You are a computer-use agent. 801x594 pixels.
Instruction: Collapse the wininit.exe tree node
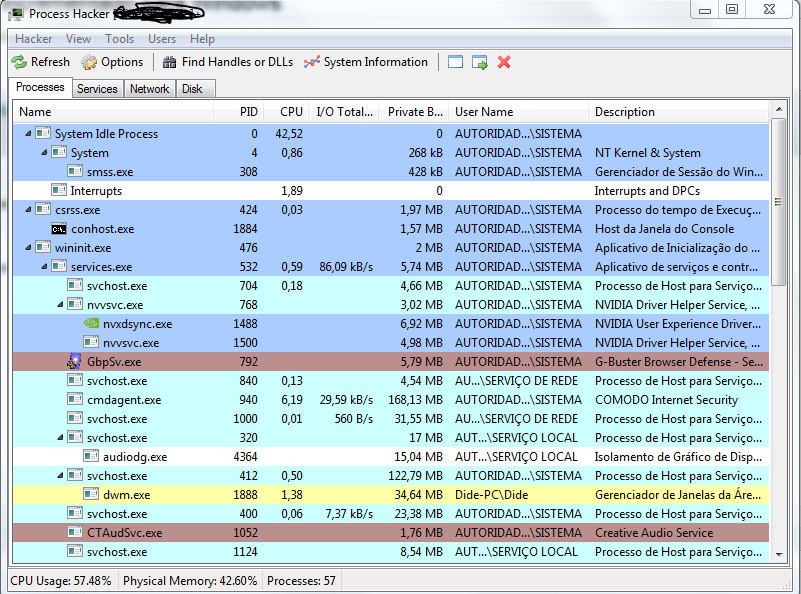coord(28,247)
